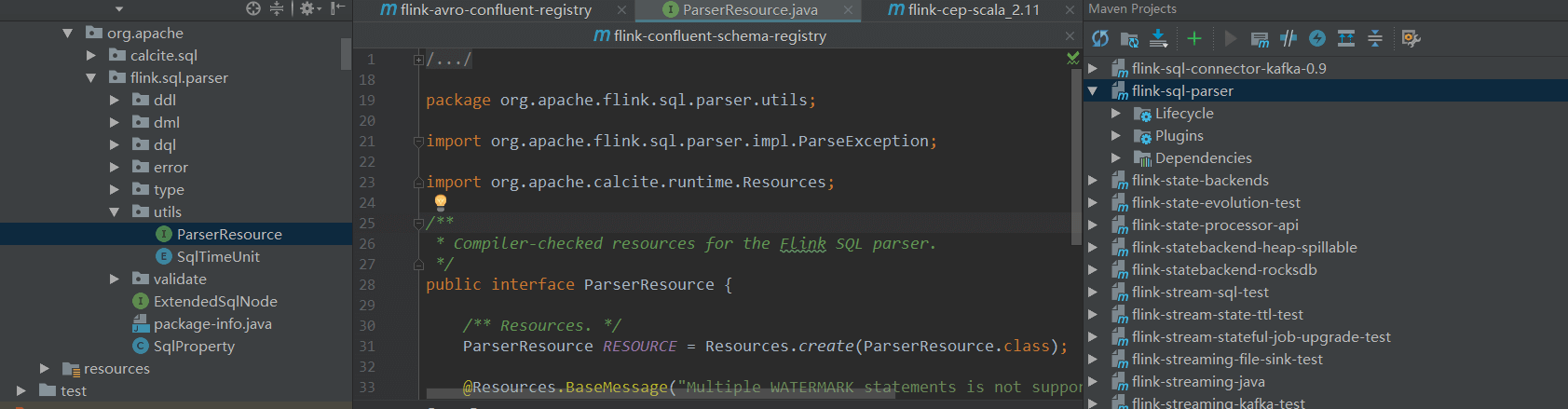The image size is (1568, 409).
Task: Expand validate package arrow
Action: [114, 279]
